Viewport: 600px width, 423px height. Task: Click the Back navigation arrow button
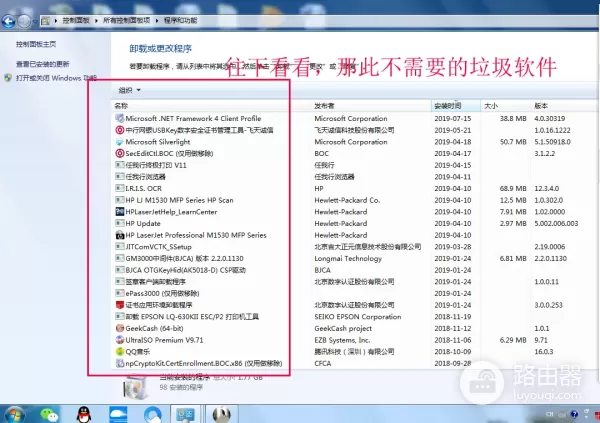pos(8,21)
